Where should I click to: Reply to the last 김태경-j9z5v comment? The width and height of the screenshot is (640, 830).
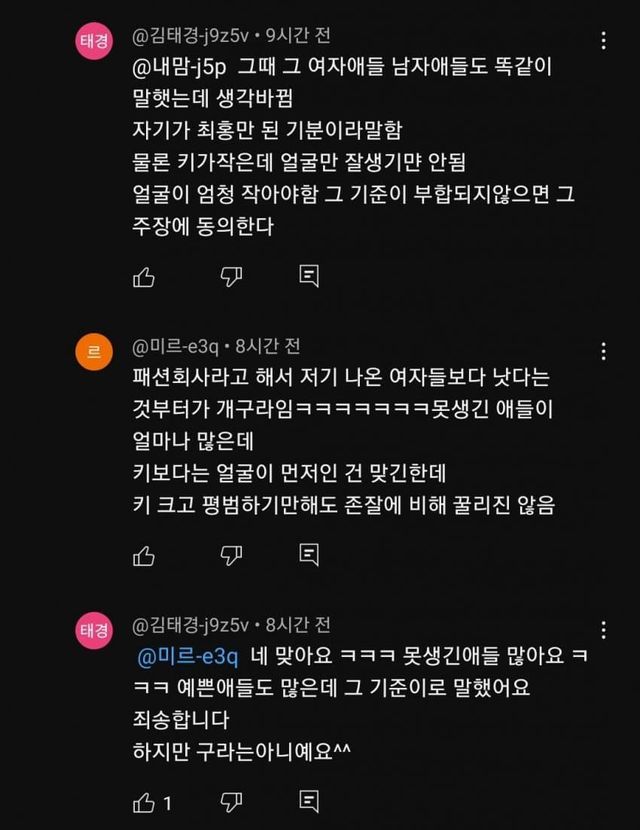[309, 802]
